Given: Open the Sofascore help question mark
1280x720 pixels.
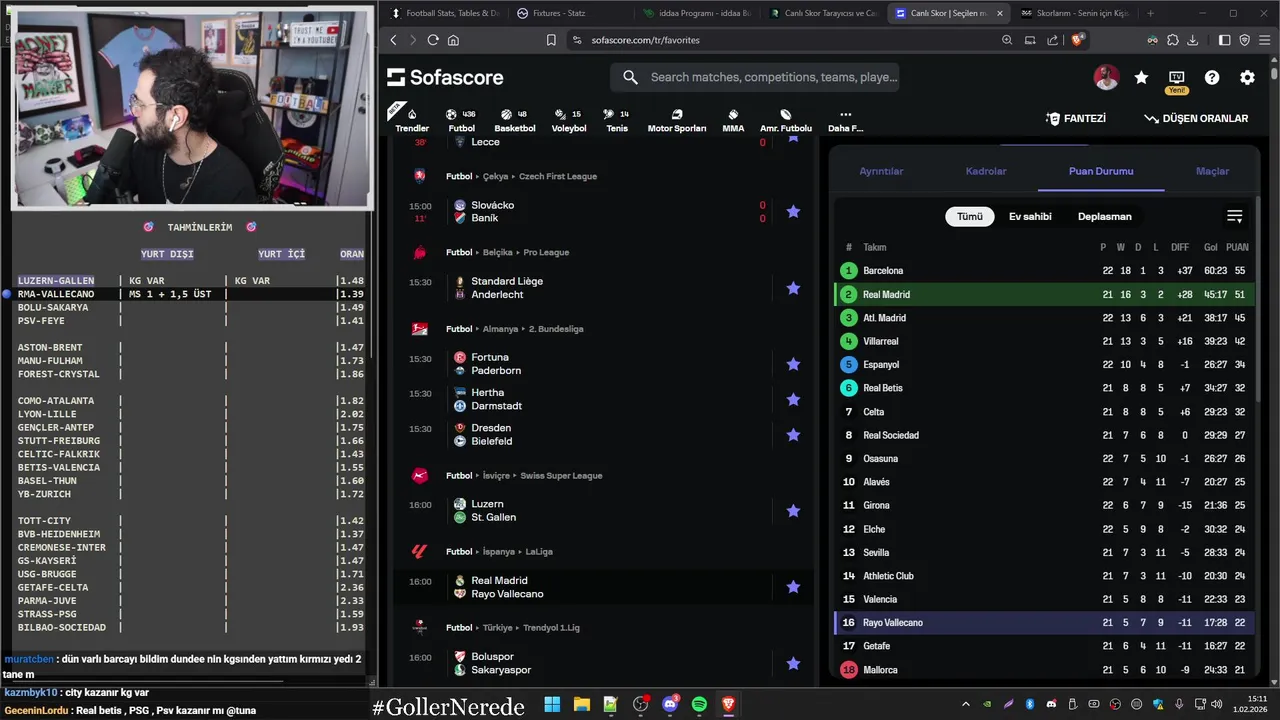Looking at the screenshot, I should click(1212, 77).
